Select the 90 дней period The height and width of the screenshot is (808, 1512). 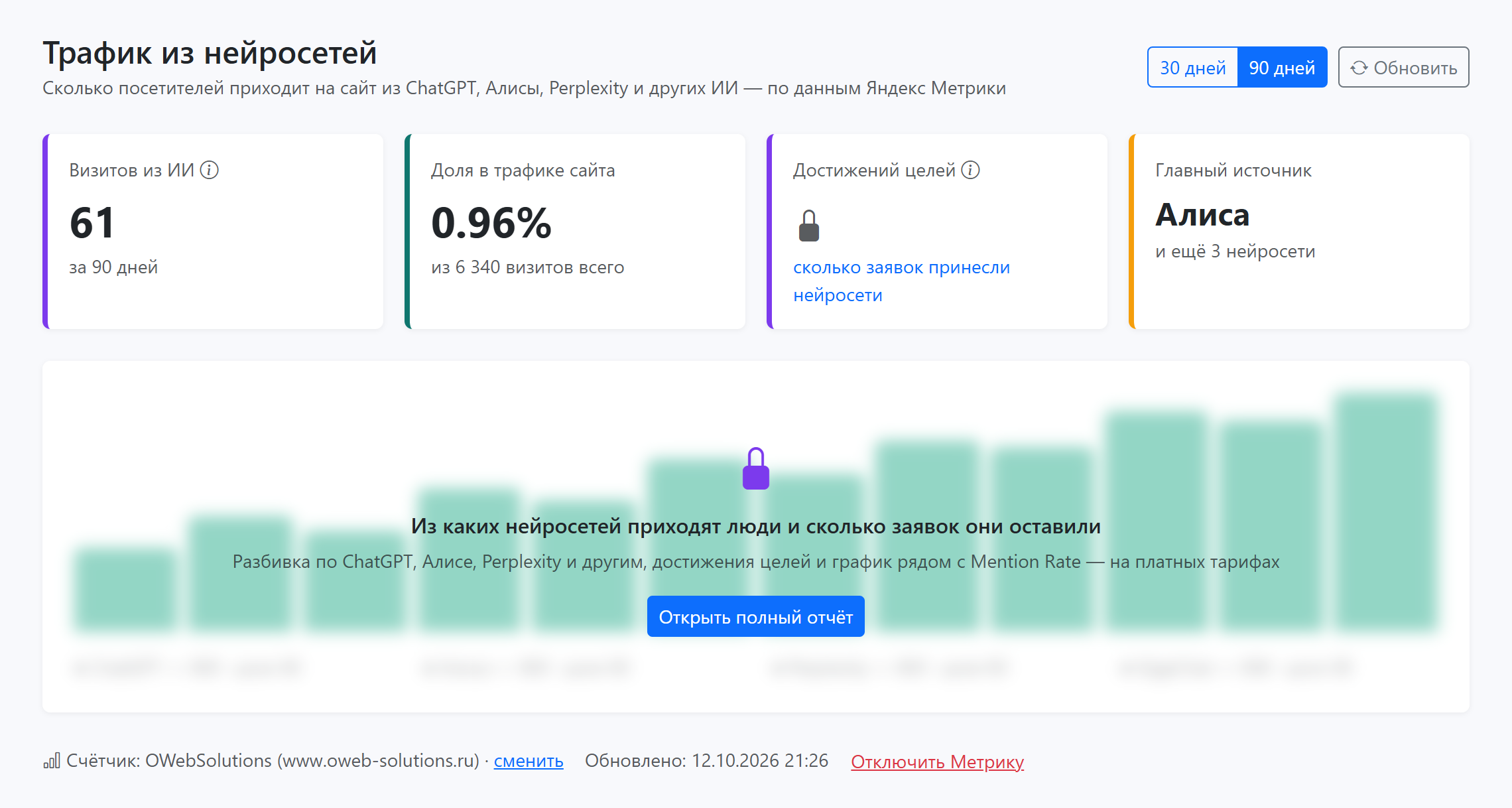[1282, 67]
